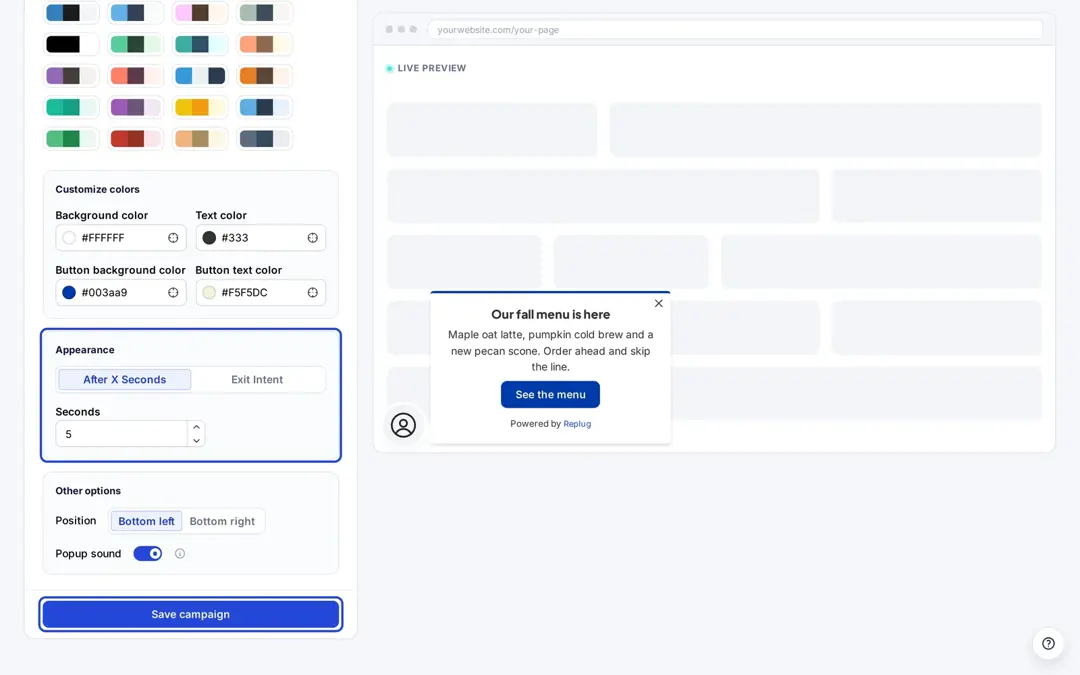Close the fall menu popup preview

click(658, 303)
